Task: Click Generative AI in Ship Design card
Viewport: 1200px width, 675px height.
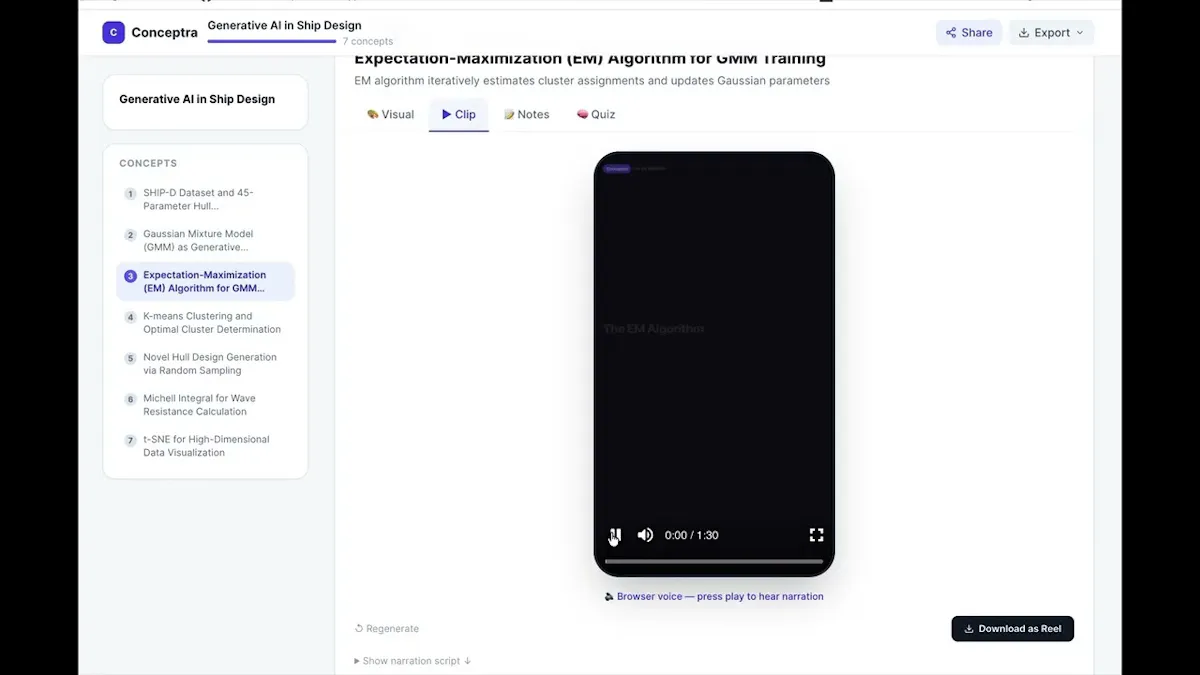Action: point(205,102)
